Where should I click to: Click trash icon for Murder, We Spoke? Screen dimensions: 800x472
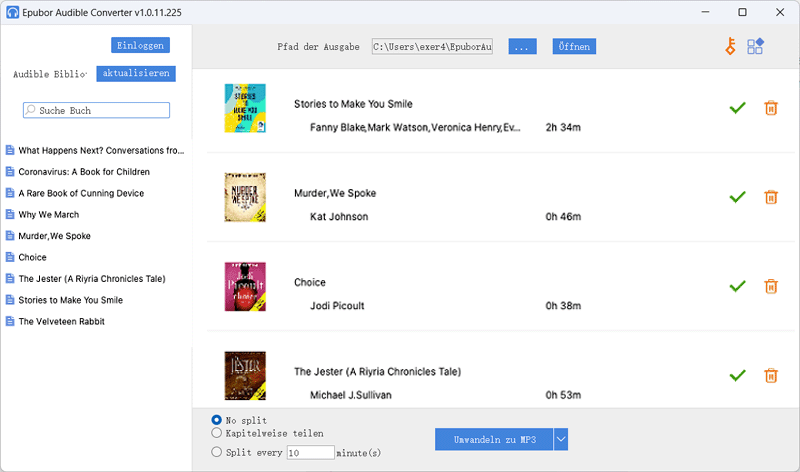pyautogui.click(x=771, y=197)
